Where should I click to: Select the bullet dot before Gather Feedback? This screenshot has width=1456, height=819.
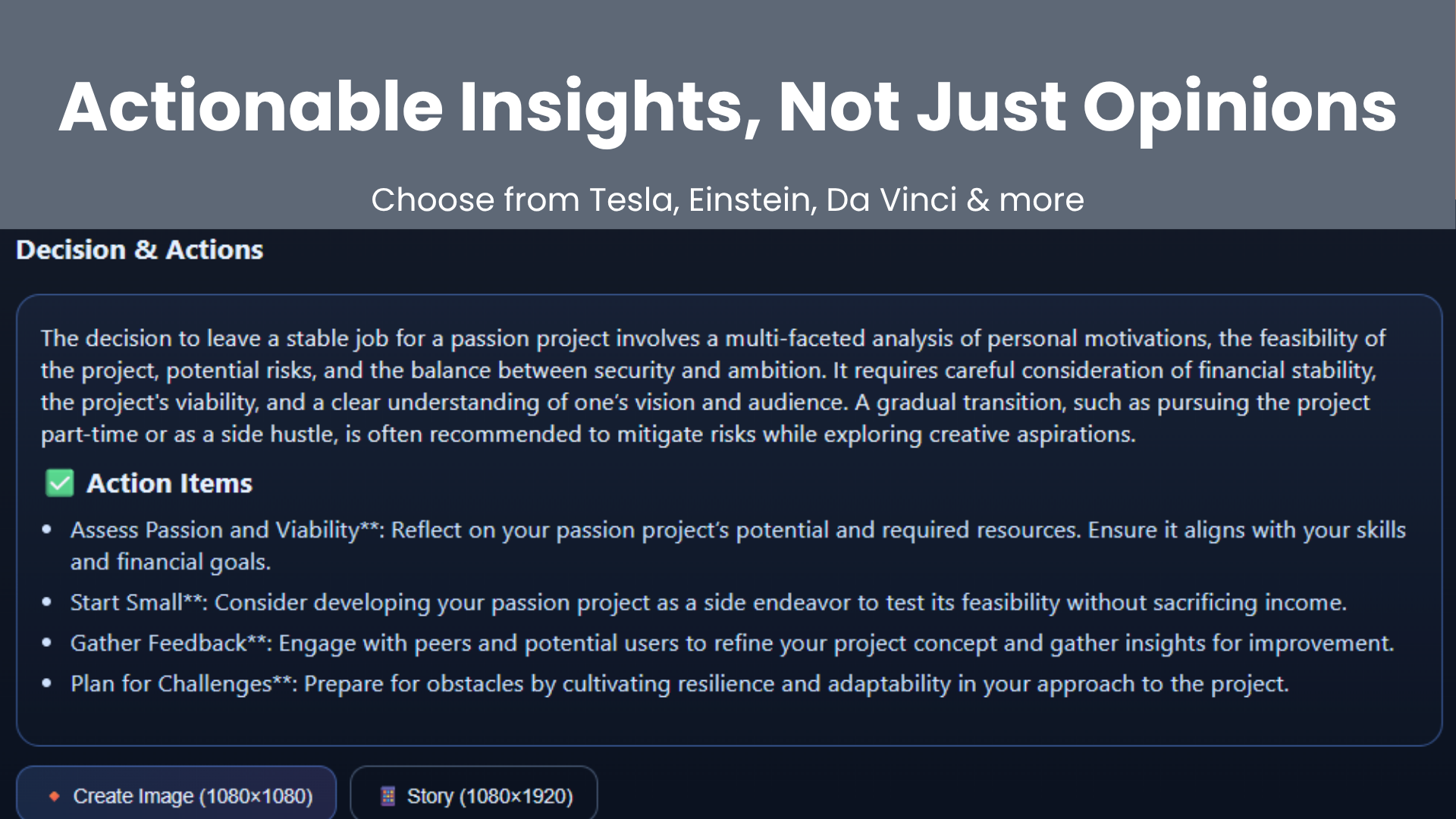point(47,643)
